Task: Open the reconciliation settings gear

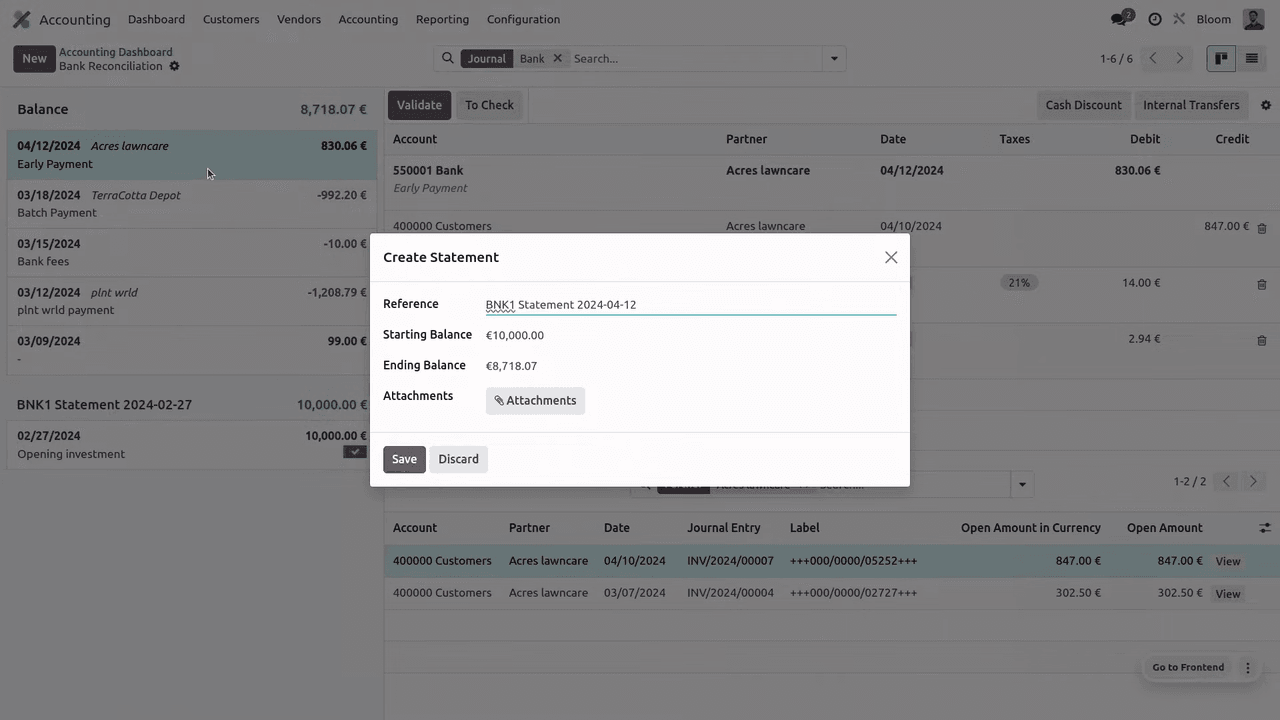Action: 1266,105
